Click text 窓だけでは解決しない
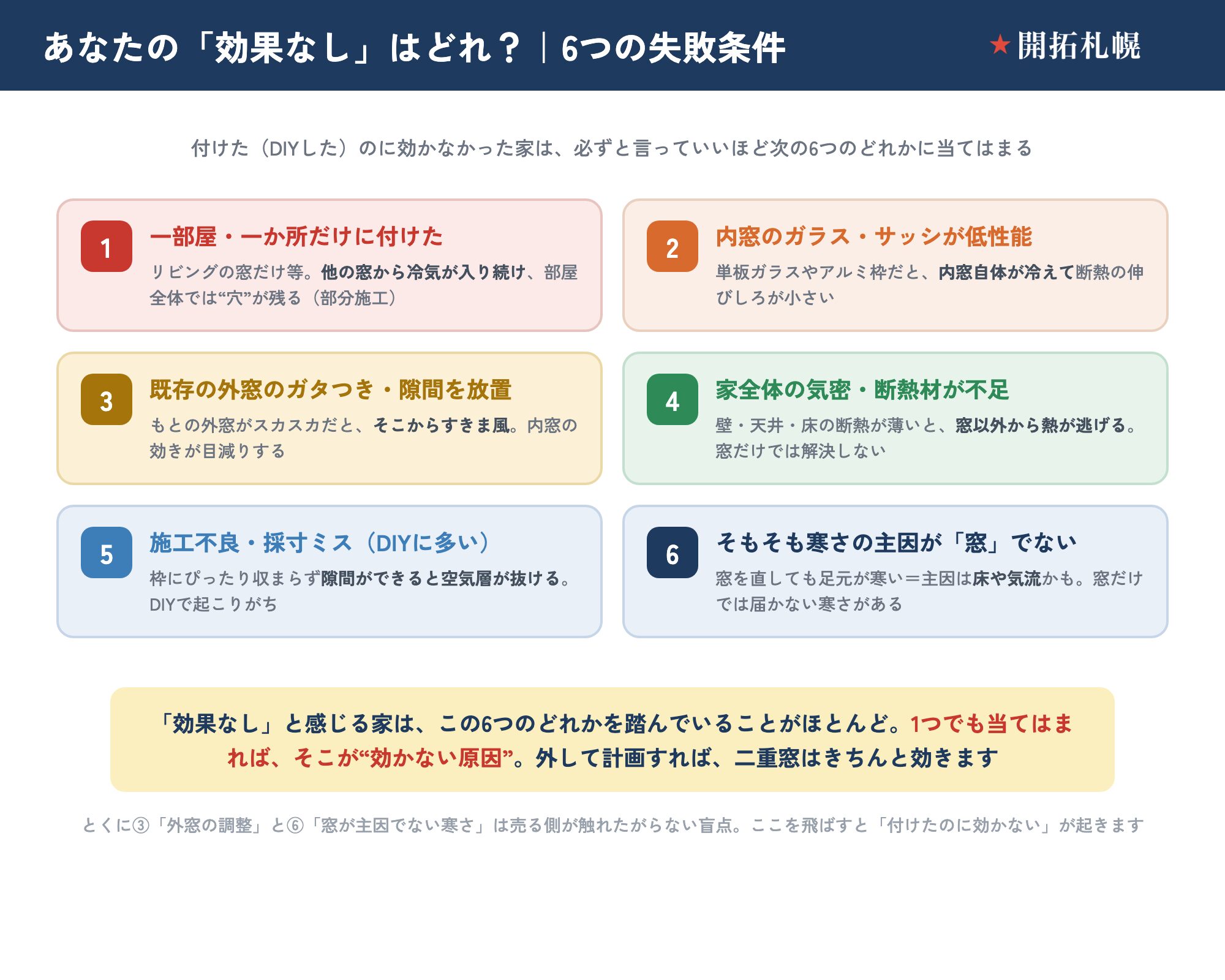This screenshot has width=1225, height=980. coord(801,451)
